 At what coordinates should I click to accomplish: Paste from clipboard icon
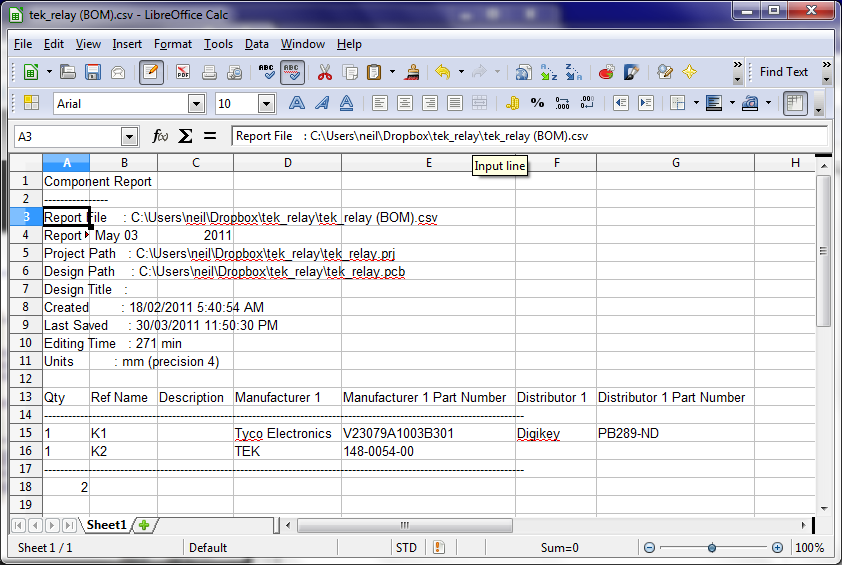[x=374, y=72]
